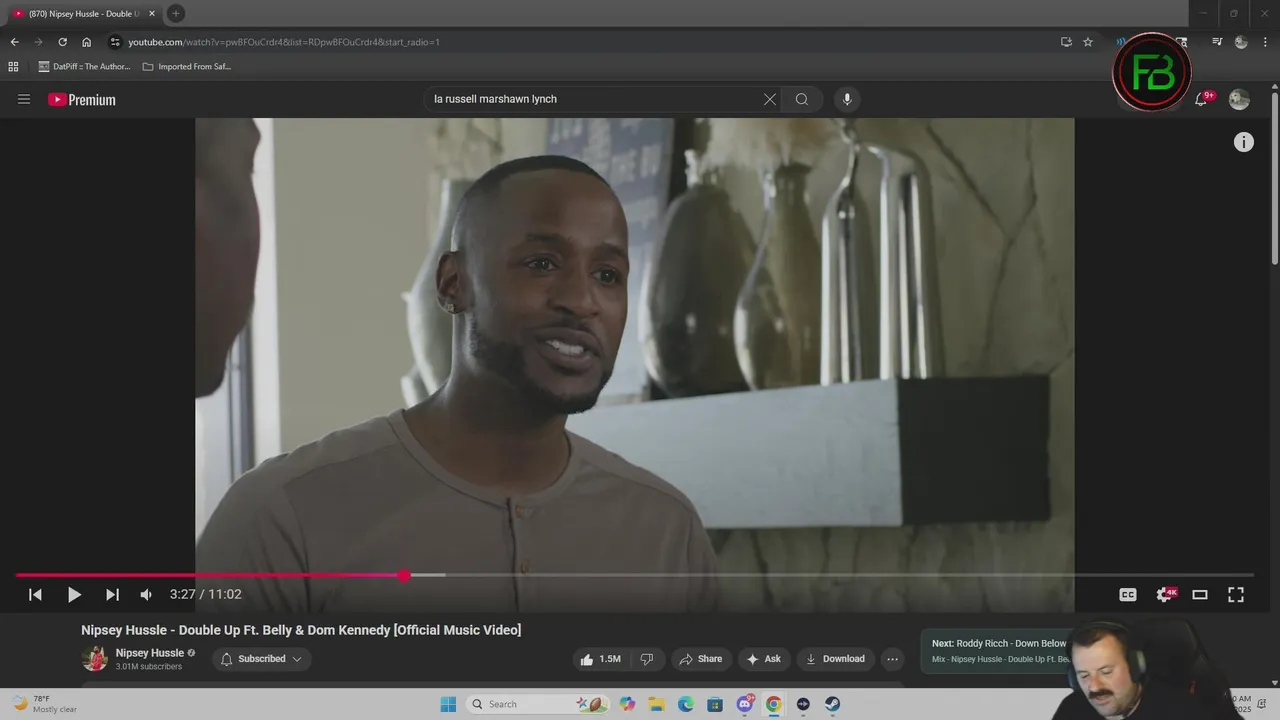Close the Nipsey Hussle browser tab
The image size is (1280, 720).
[x=152, y=14]
